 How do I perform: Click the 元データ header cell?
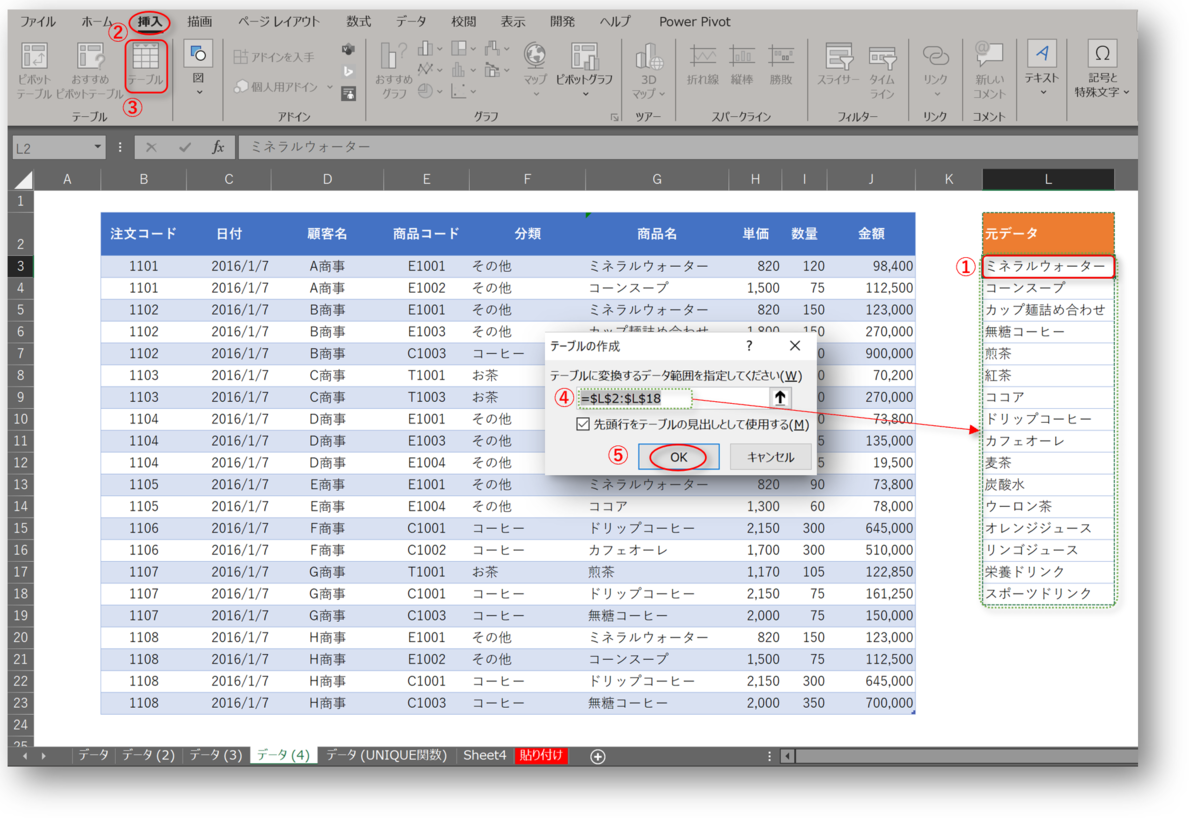click(1048, 234)
